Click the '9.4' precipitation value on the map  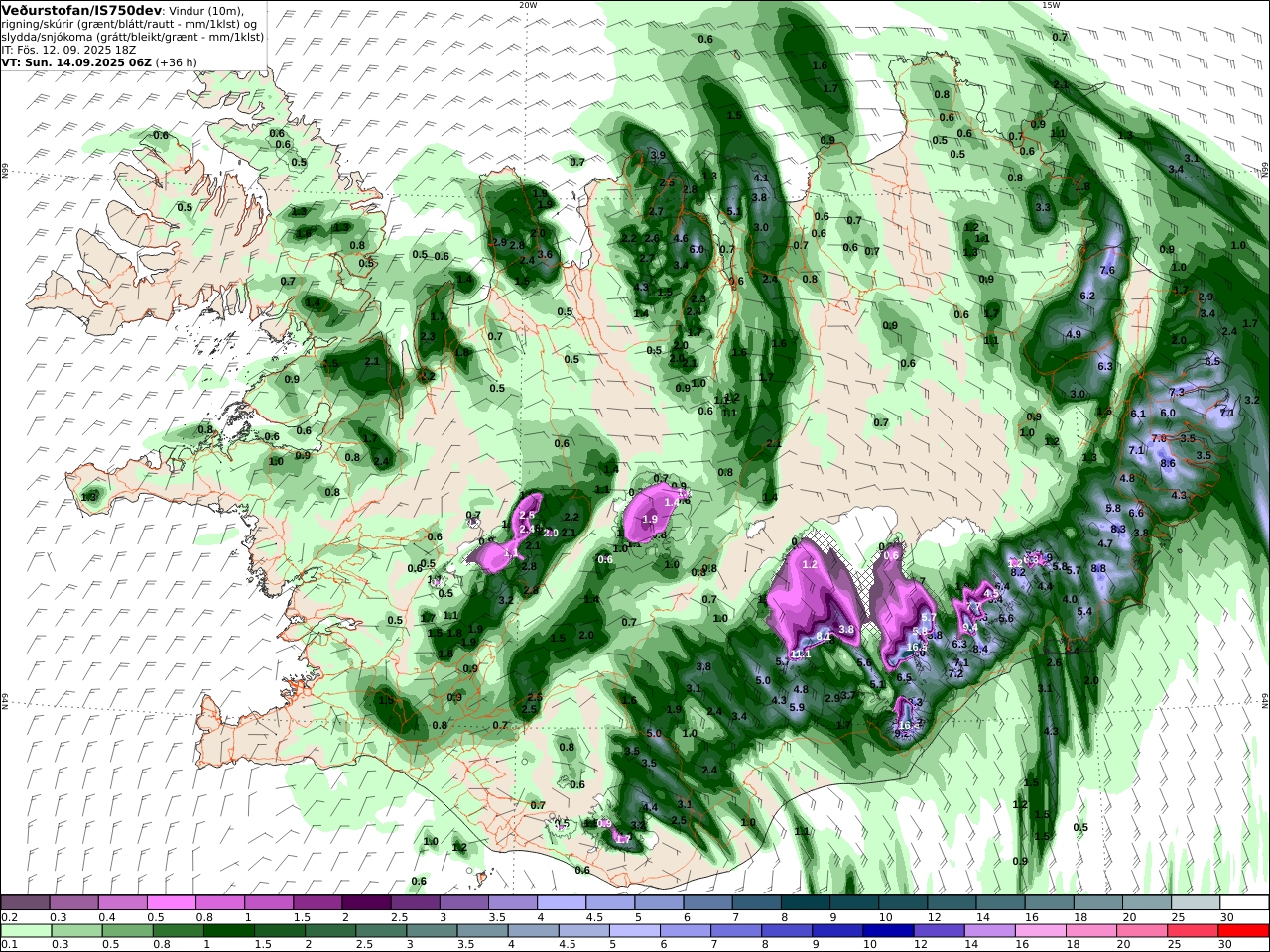tap(970, 628)
